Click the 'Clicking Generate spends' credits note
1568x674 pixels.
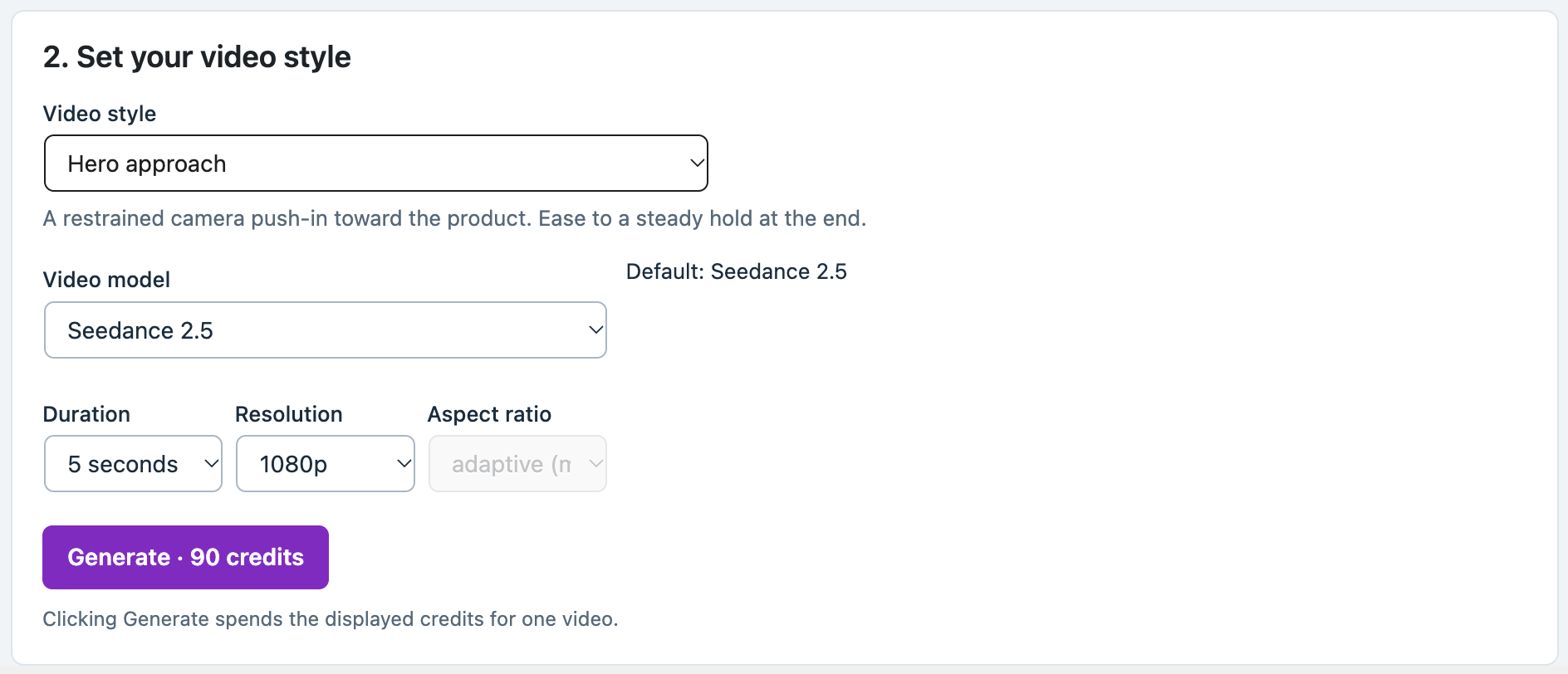[x=331, y=619]
